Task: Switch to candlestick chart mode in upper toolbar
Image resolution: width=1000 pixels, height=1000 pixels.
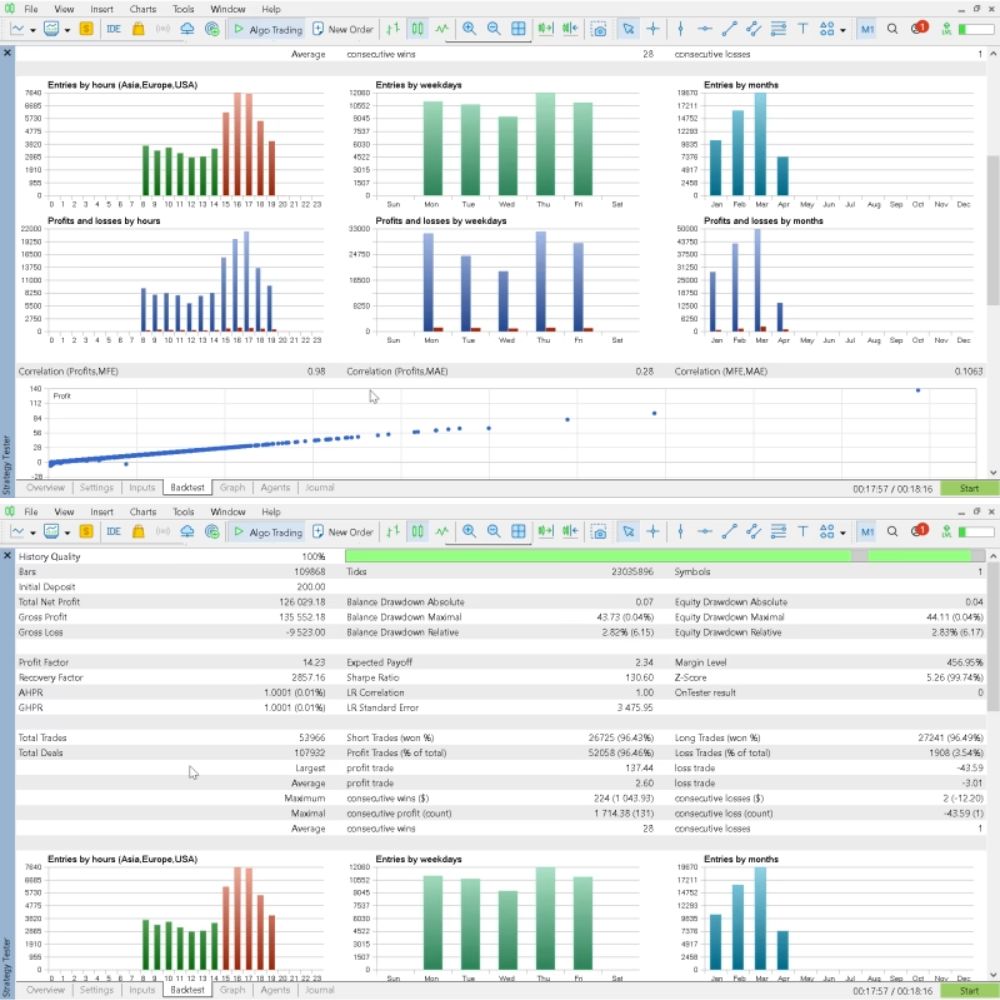Action: [x=418, y=29]
